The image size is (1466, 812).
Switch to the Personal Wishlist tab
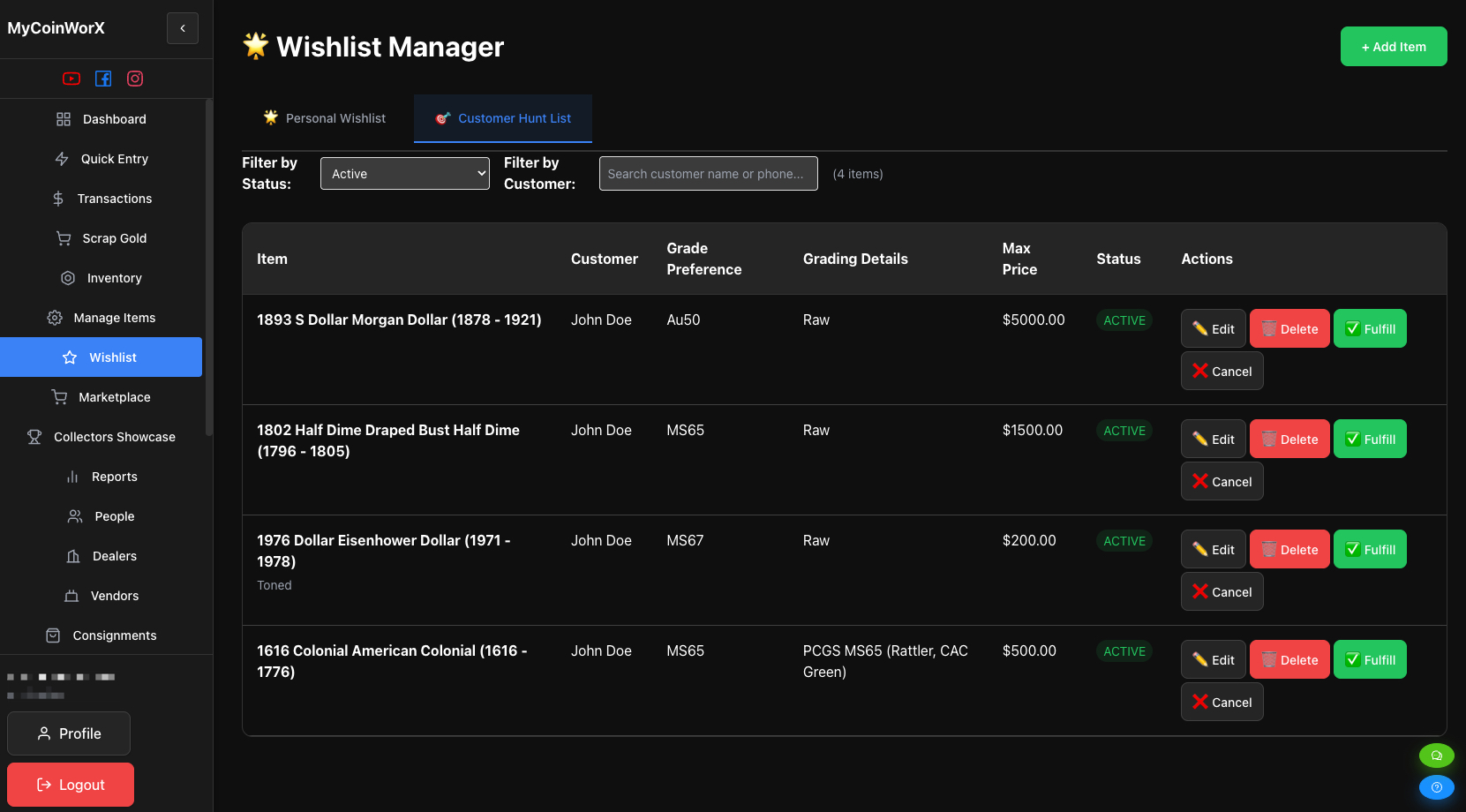tap(324, 117)
